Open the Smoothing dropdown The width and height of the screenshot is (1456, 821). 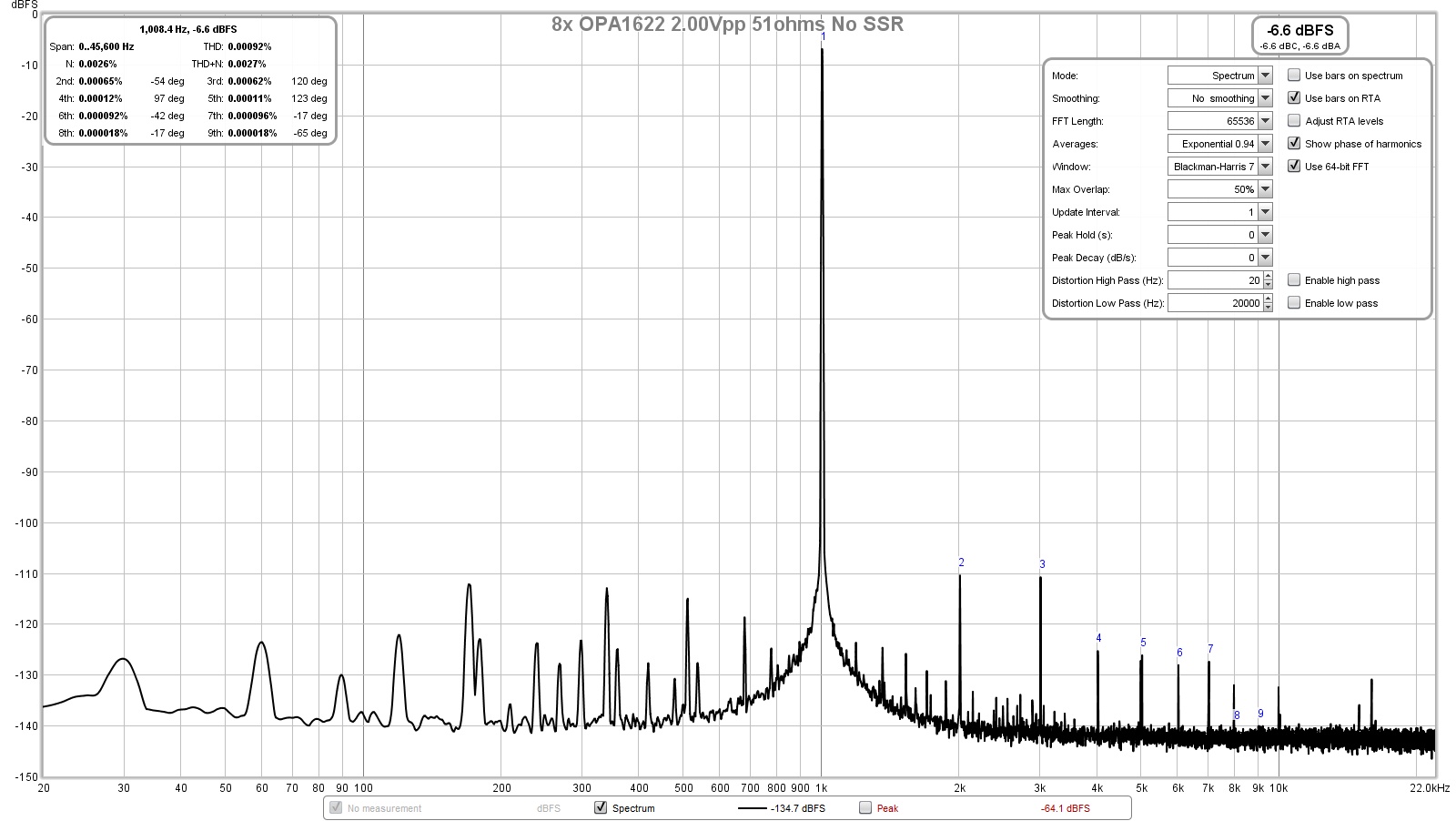click(1265, 98)
